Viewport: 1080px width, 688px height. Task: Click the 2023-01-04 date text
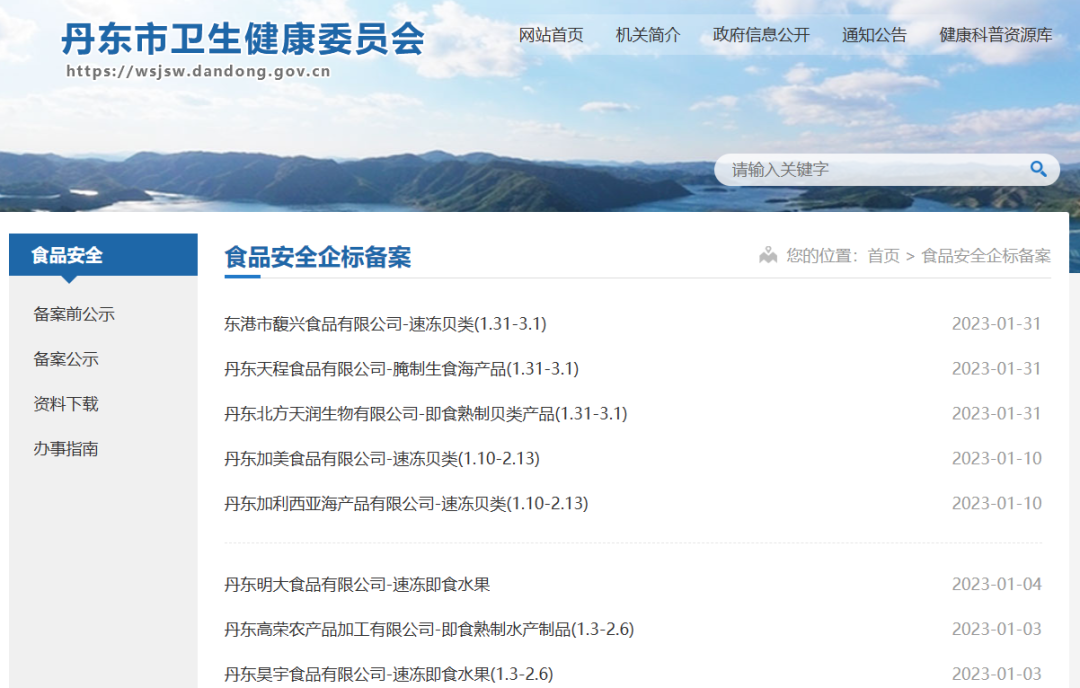(x=997, y=584)
